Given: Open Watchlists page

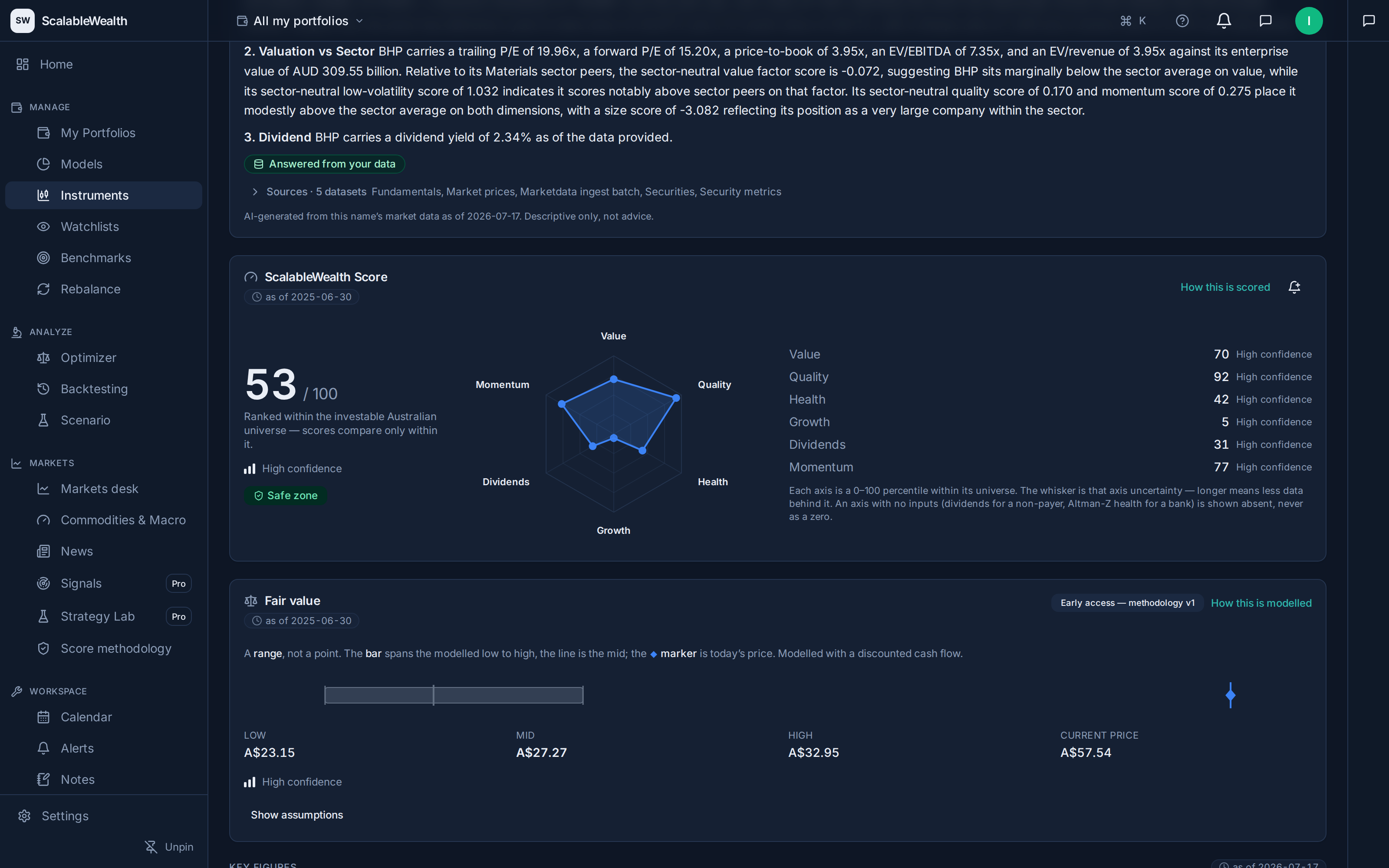Looking at the screenshot, I should pos(103,227).
